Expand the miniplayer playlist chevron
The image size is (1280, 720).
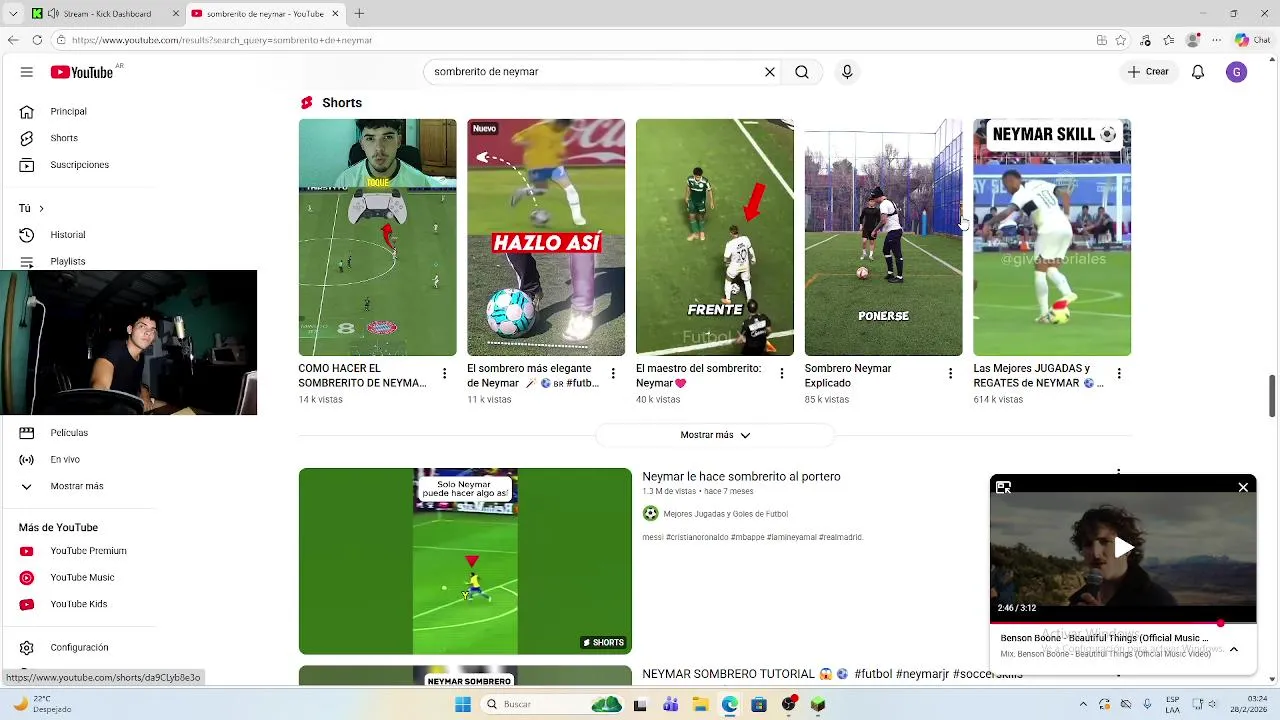tap(1234, 649)
